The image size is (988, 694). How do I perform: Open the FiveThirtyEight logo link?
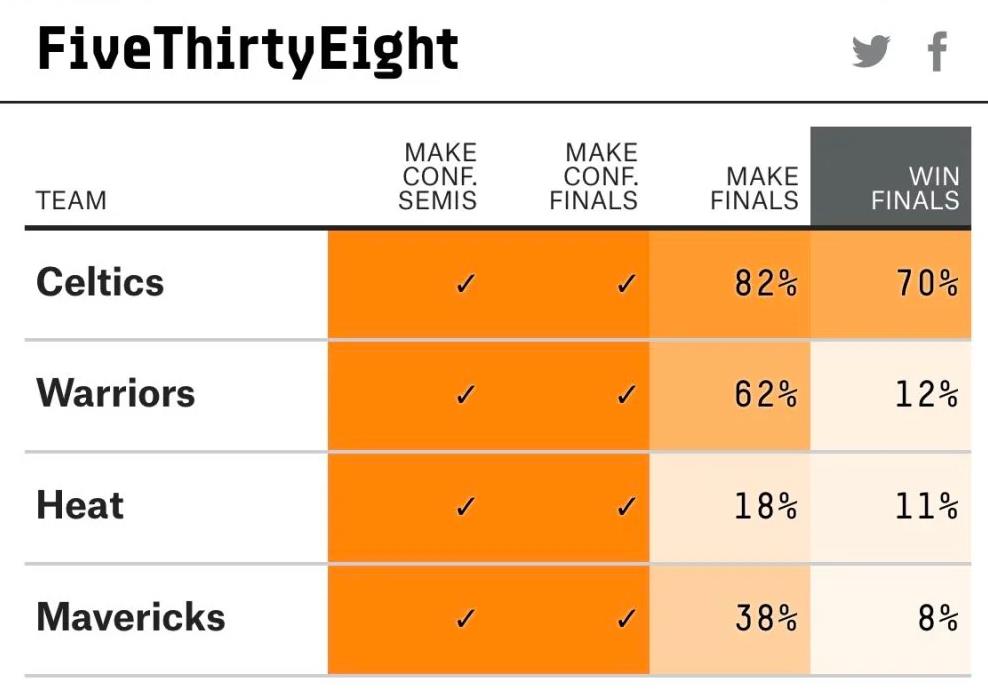coord(248,50)
